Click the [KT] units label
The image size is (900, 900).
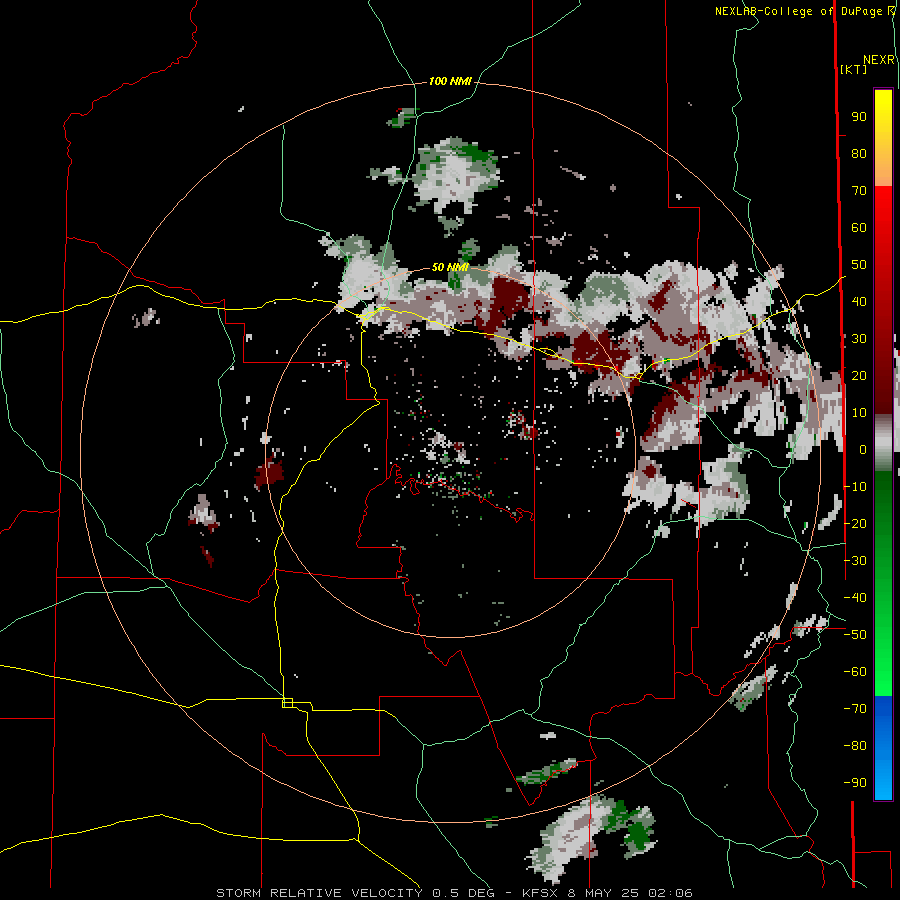pos(853,69)
